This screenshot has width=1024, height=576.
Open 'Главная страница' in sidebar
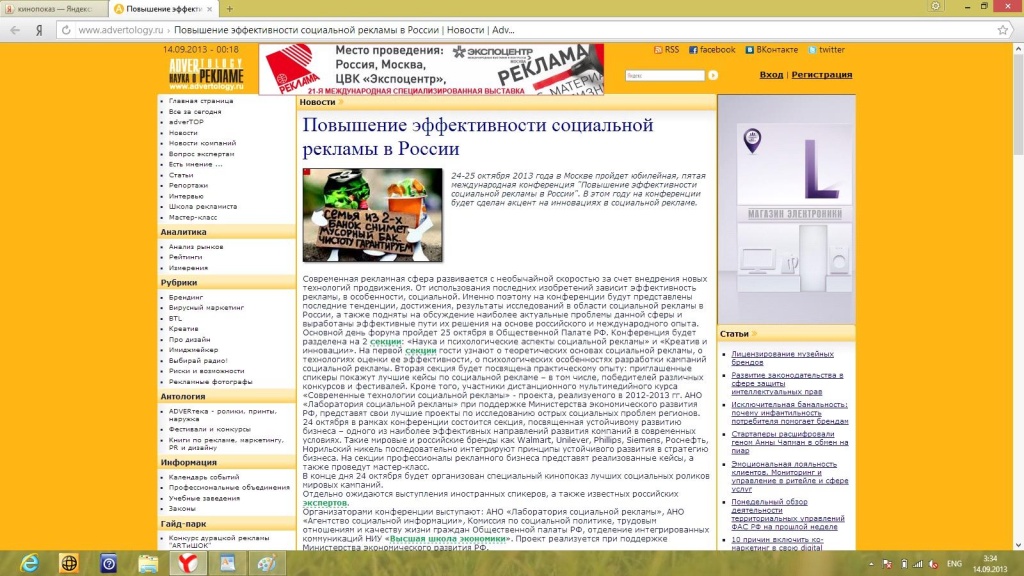[201, 101]
